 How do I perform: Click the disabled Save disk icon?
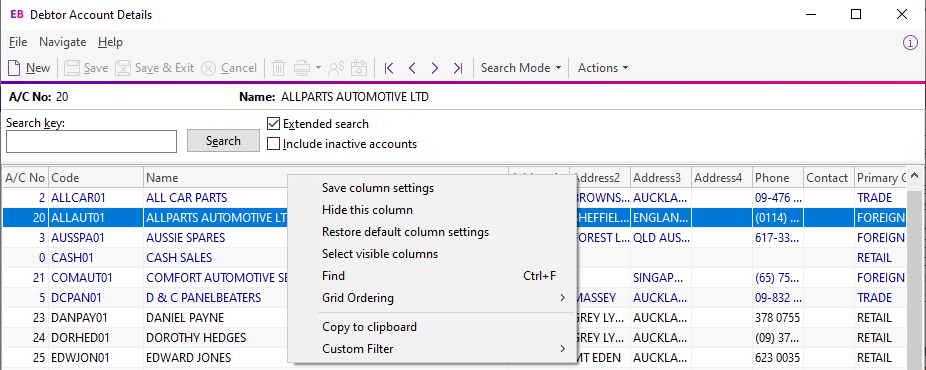tap(71, 68)
